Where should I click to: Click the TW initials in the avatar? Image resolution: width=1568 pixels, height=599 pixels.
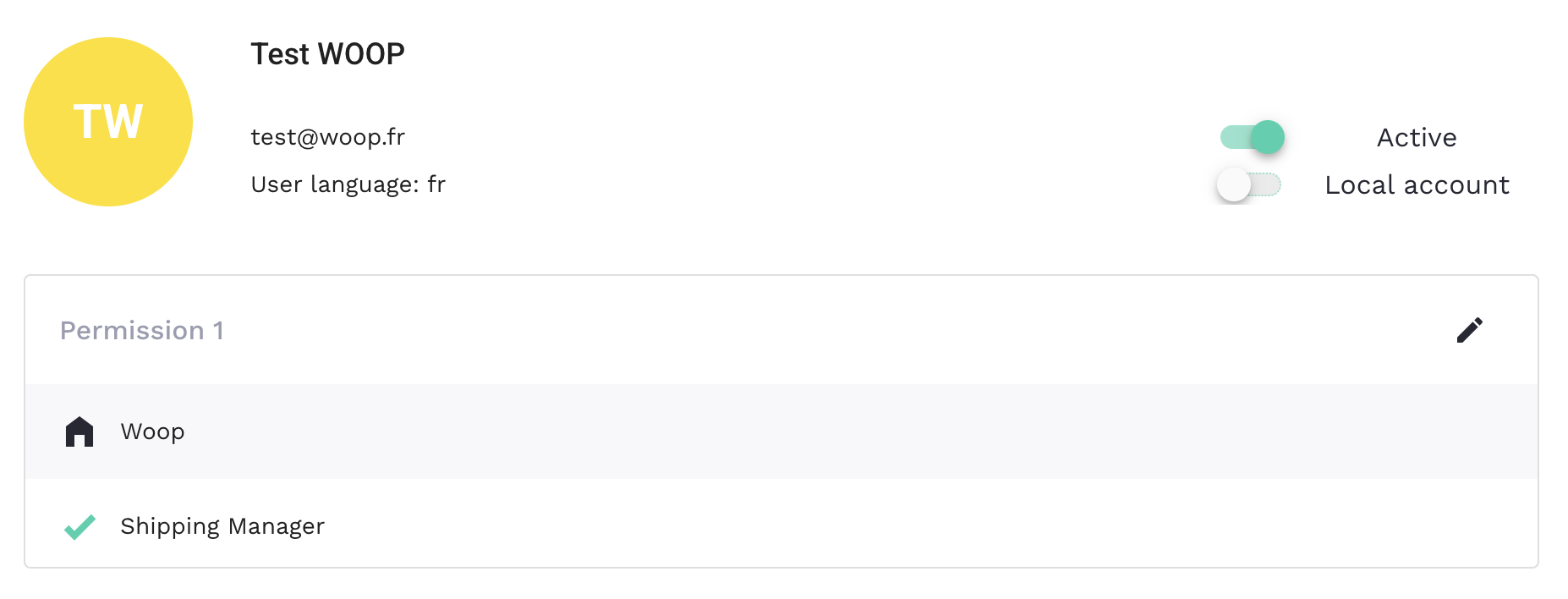click(x=108, y=122)
